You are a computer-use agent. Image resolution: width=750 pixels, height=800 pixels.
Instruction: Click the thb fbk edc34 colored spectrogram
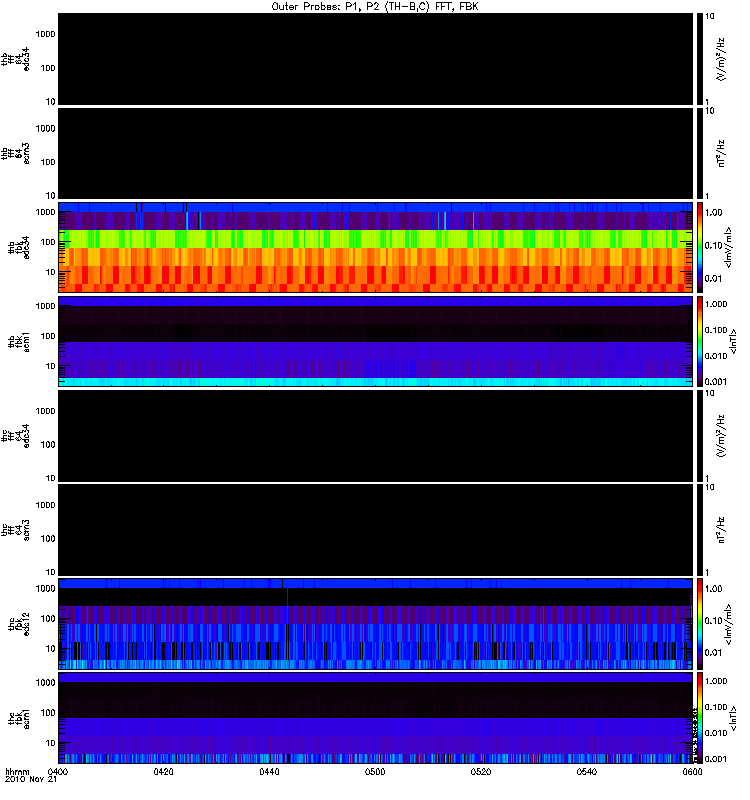[375, 247]
